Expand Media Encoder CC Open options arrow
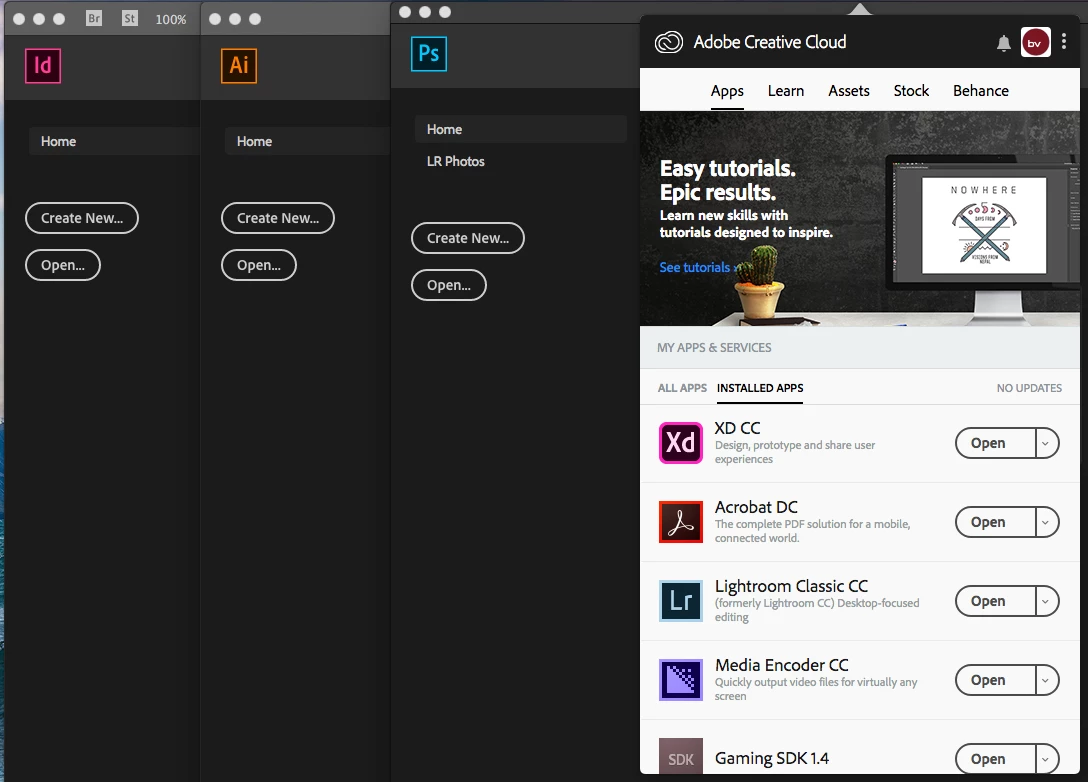This screenshot has width=1088, height=782. coord(1046,681)
